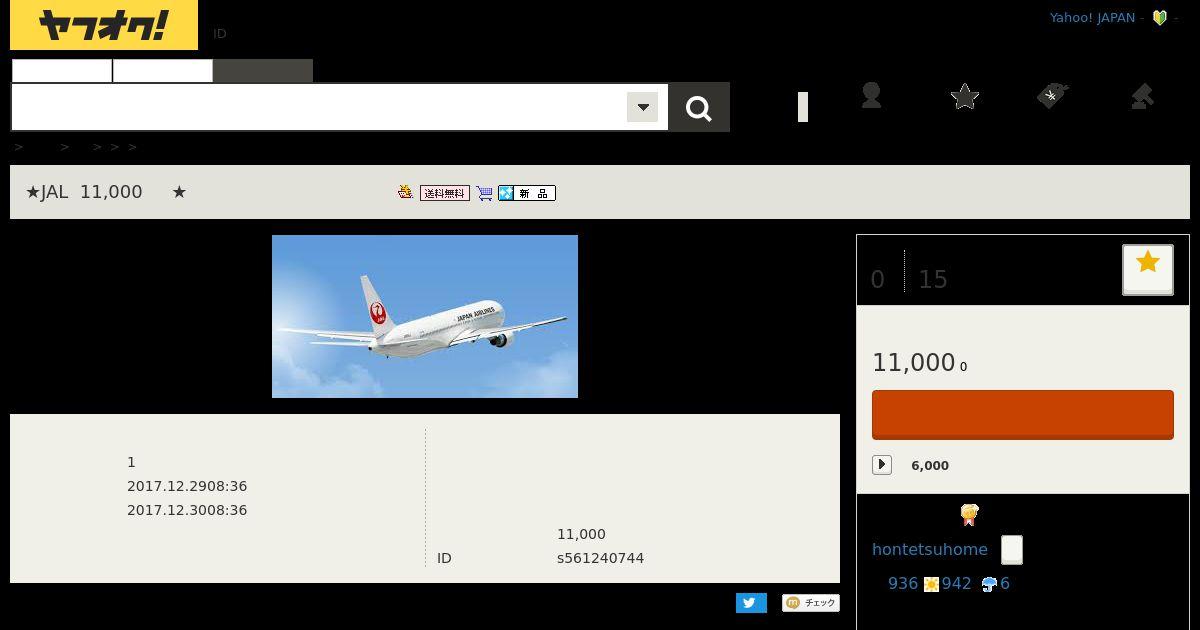Expand the 6,000 buy-now arrow
The image size is (1200, 630).
882,465
